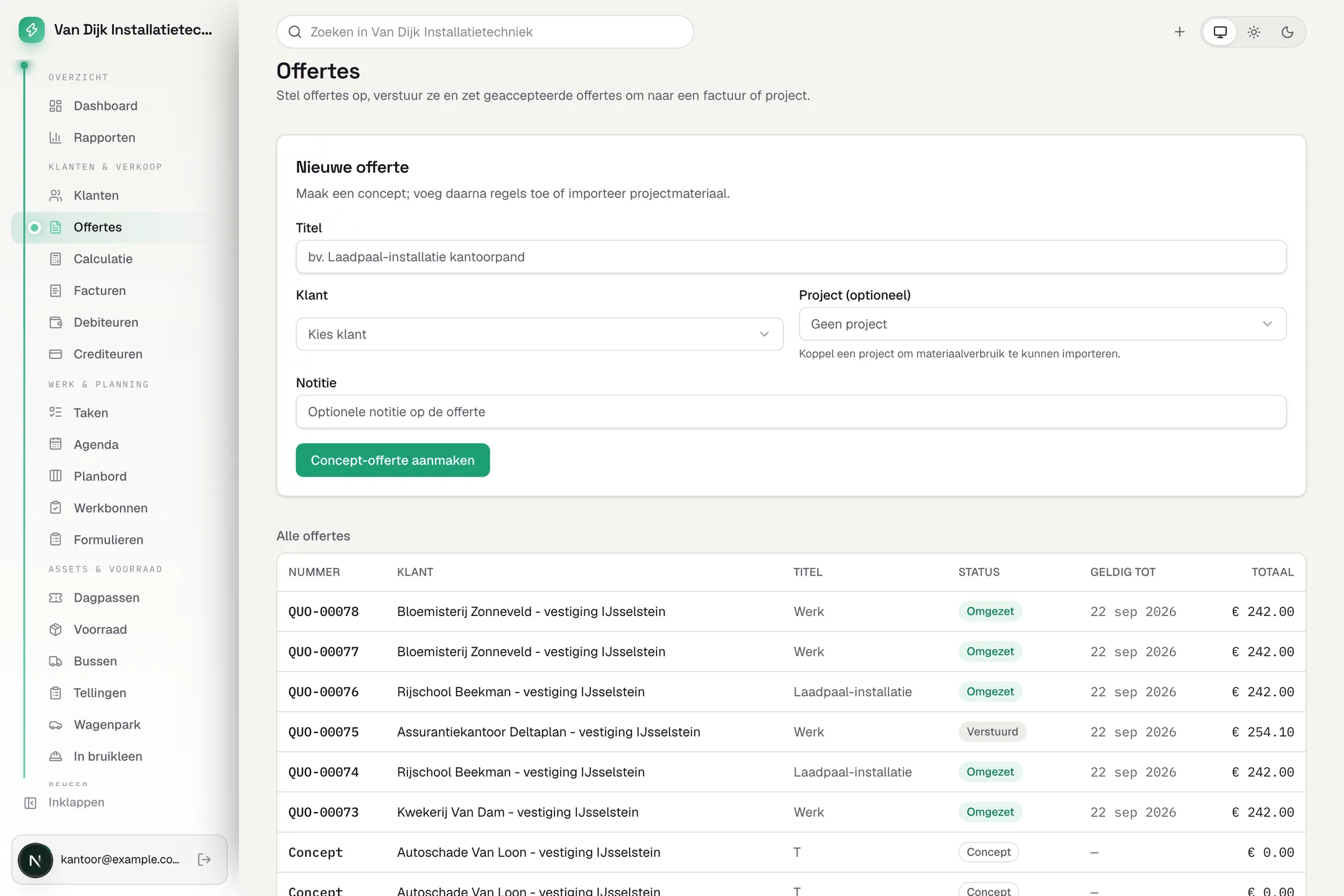Click Kwekerij Van Dam - vestiging IJsselstein
Screen dimensions: 1344x896
coord(517,812)
